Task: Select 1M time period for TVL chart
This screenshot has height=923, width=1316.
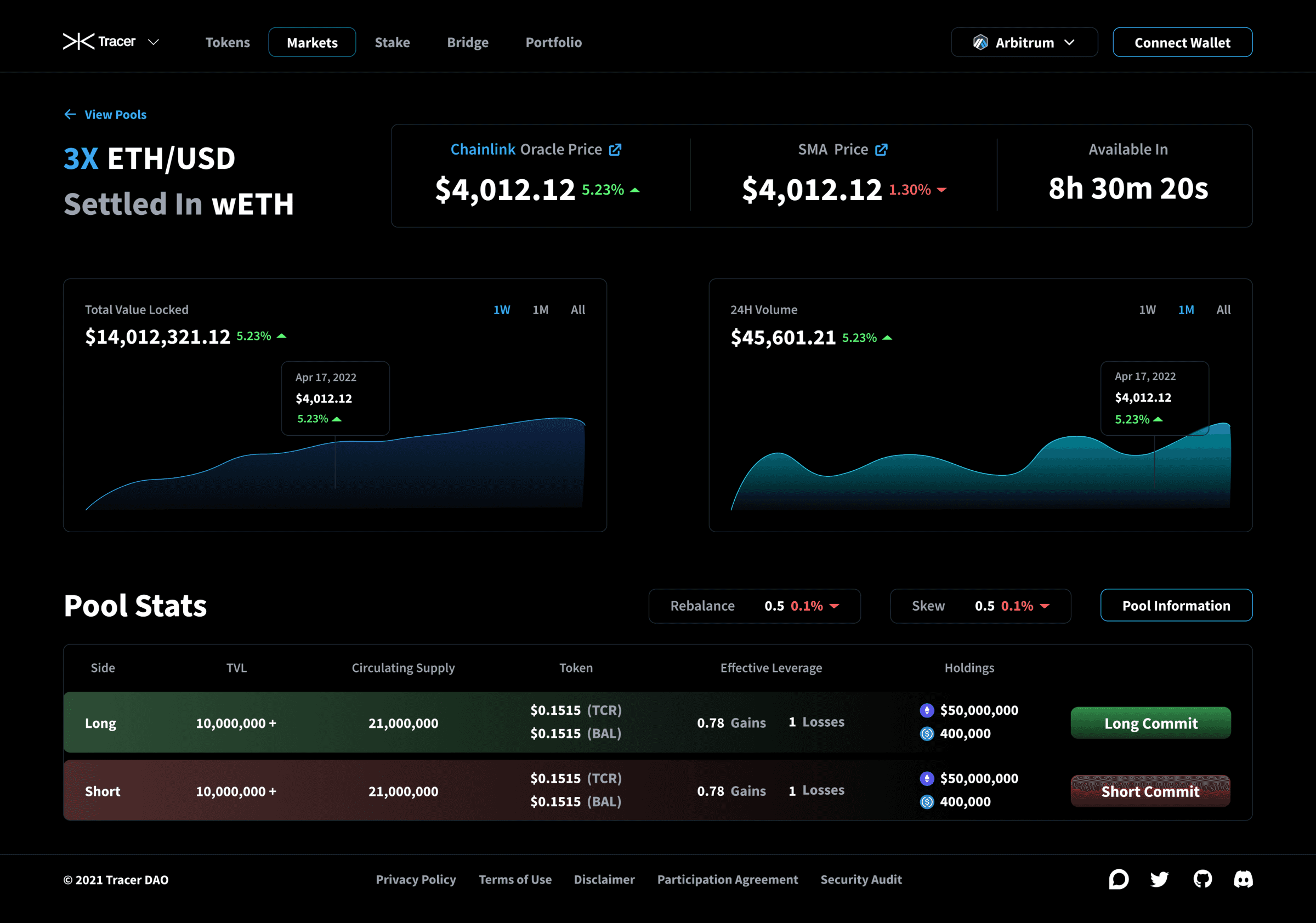Action: pyautogui.click(x=541, y=309)
